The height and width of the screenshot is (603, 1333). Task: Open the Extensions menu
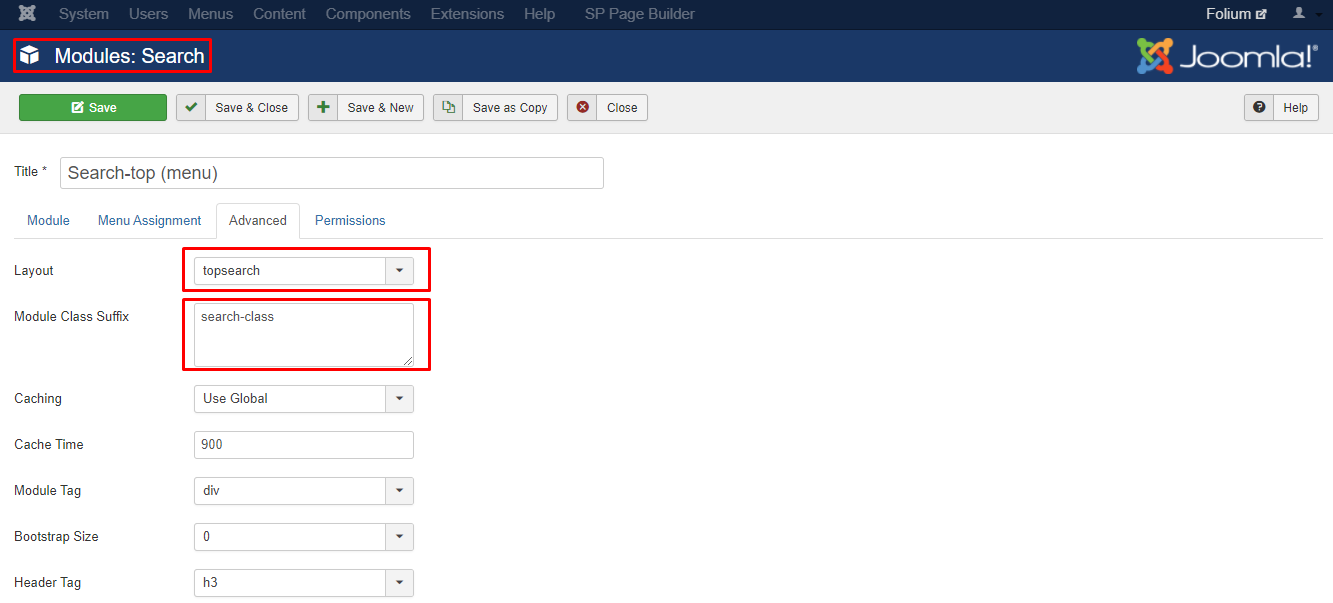pyautogui.click(x=467, y=14)
